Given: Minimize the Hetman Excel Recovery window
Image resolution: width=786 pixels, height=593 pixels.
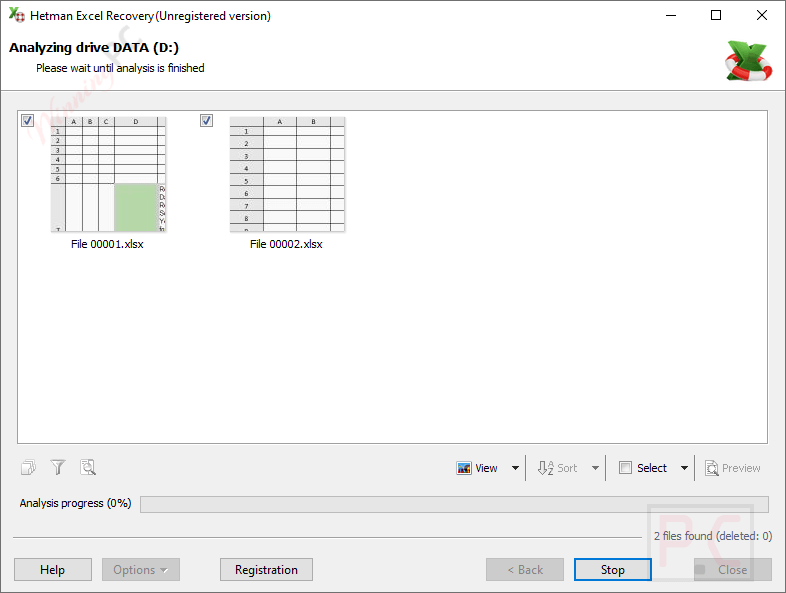Looking at the screenshot, I should 671,15.
